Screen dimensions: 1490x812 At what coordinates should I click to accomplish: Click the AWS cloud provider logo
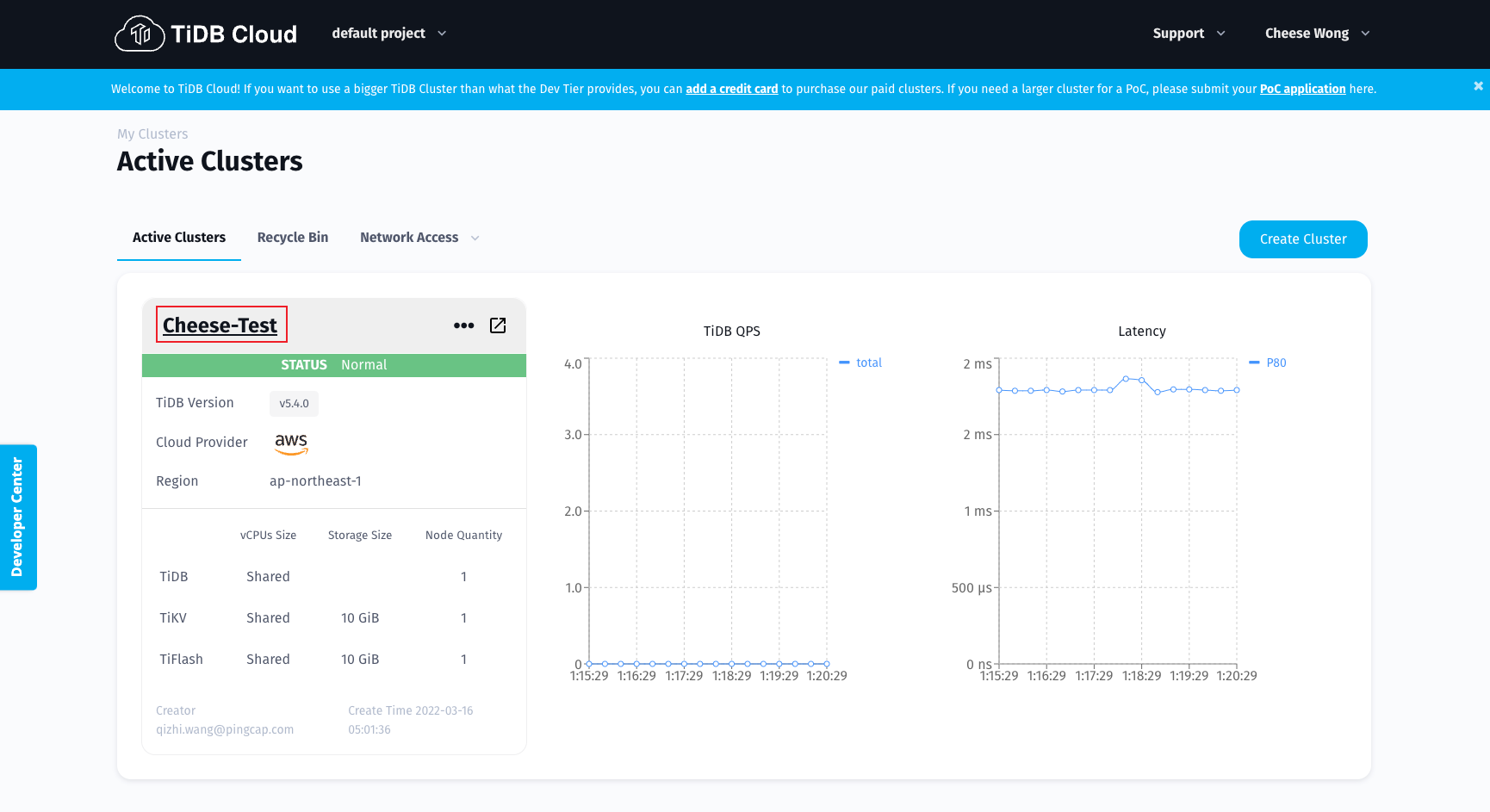[x=291, y=443]
